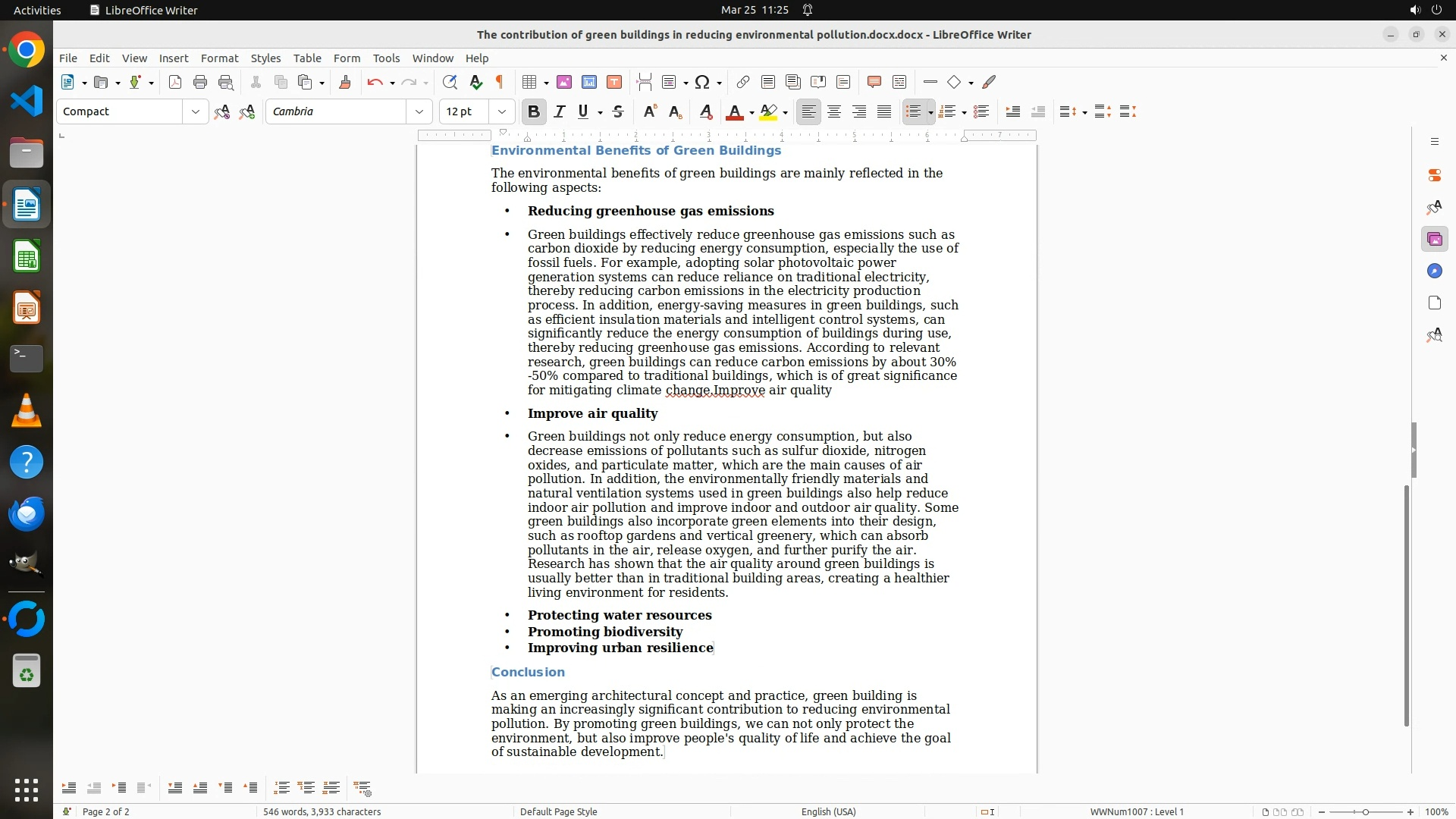Click English (USA) language status
The height and width of the screenshot is (819, 1456).
828,811
